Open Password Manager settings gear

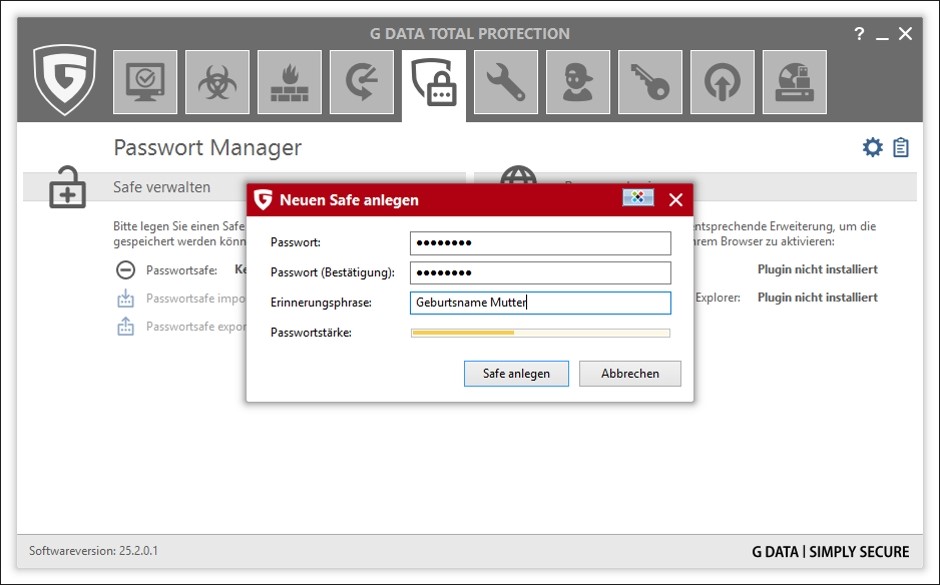pos(873,147)
